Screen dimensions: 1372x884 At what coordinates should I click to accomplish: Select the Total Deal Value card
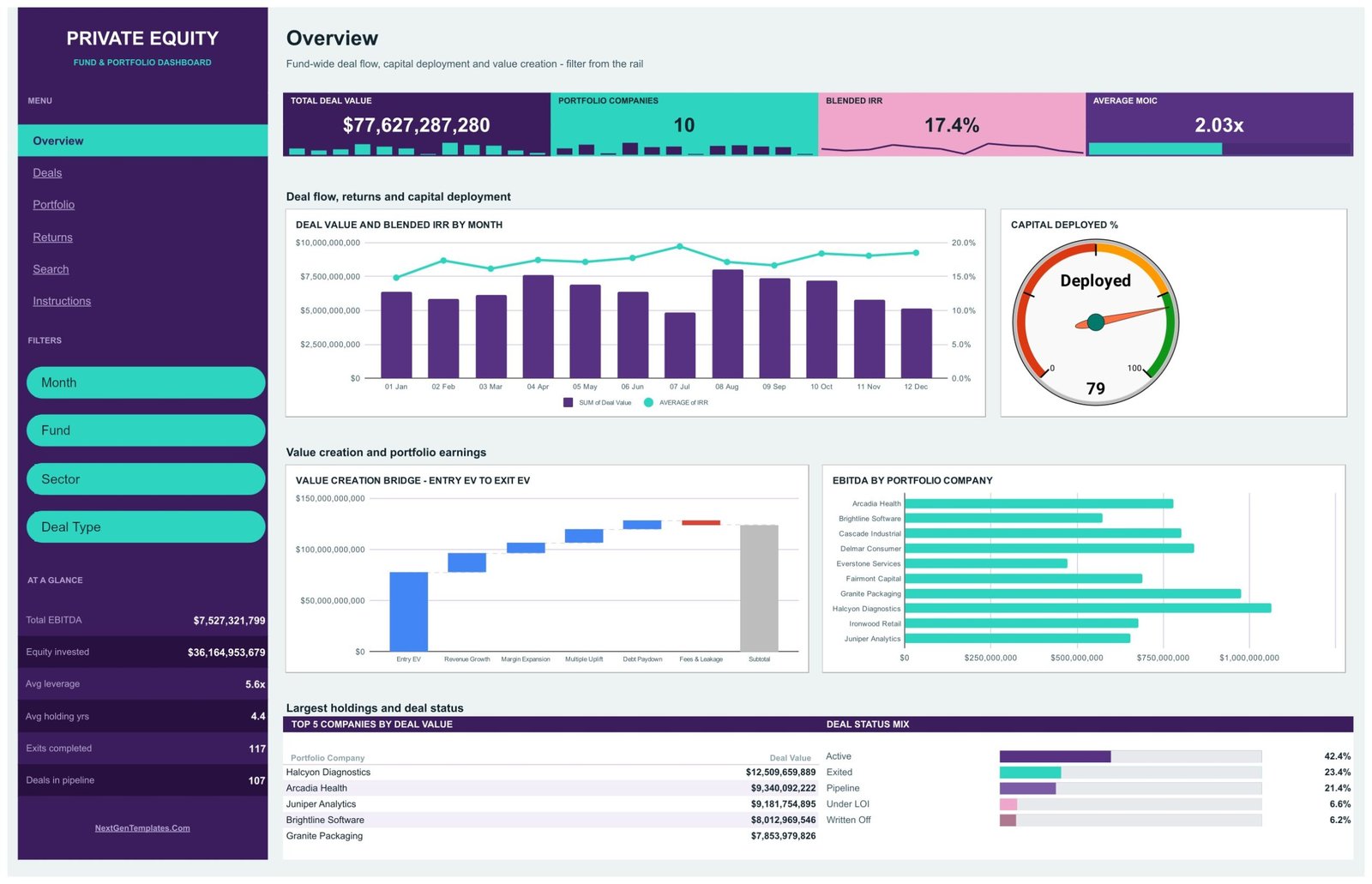pyautogui.click(x=417, y=124)
